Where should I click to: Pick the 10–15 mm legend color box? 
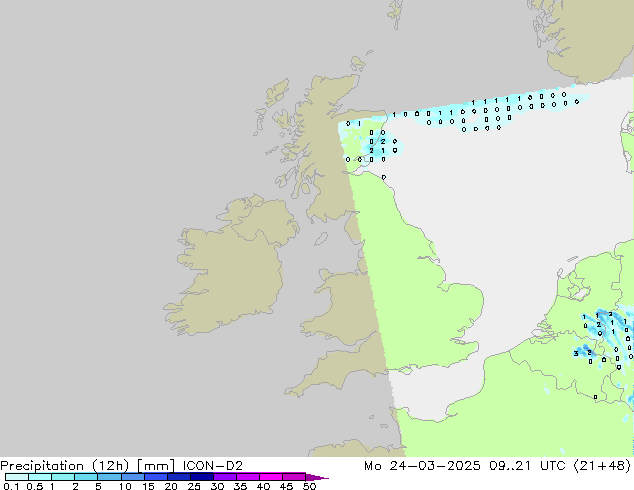[132, 477]
